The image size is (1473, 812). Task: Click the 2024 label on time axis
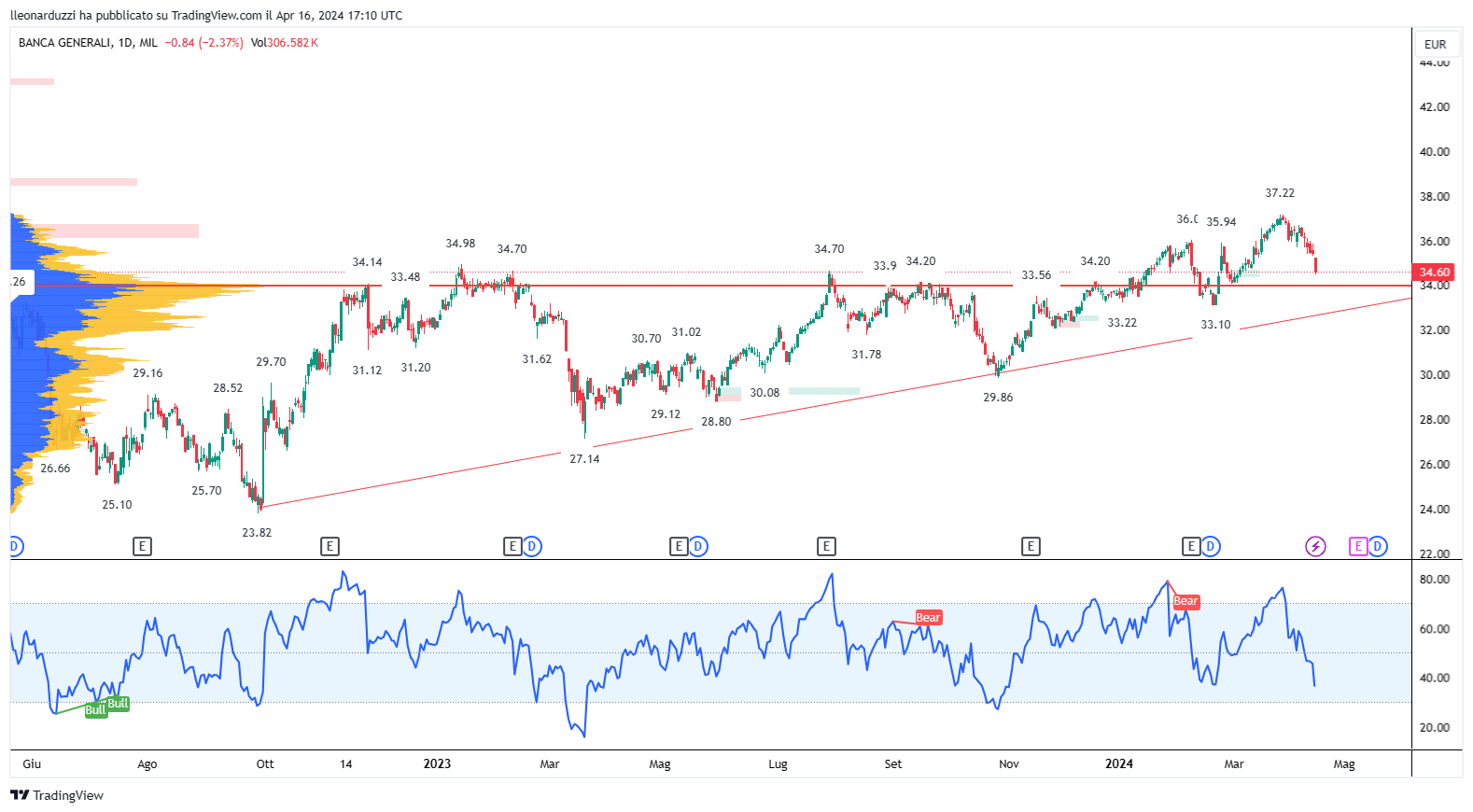[1119, 763]
